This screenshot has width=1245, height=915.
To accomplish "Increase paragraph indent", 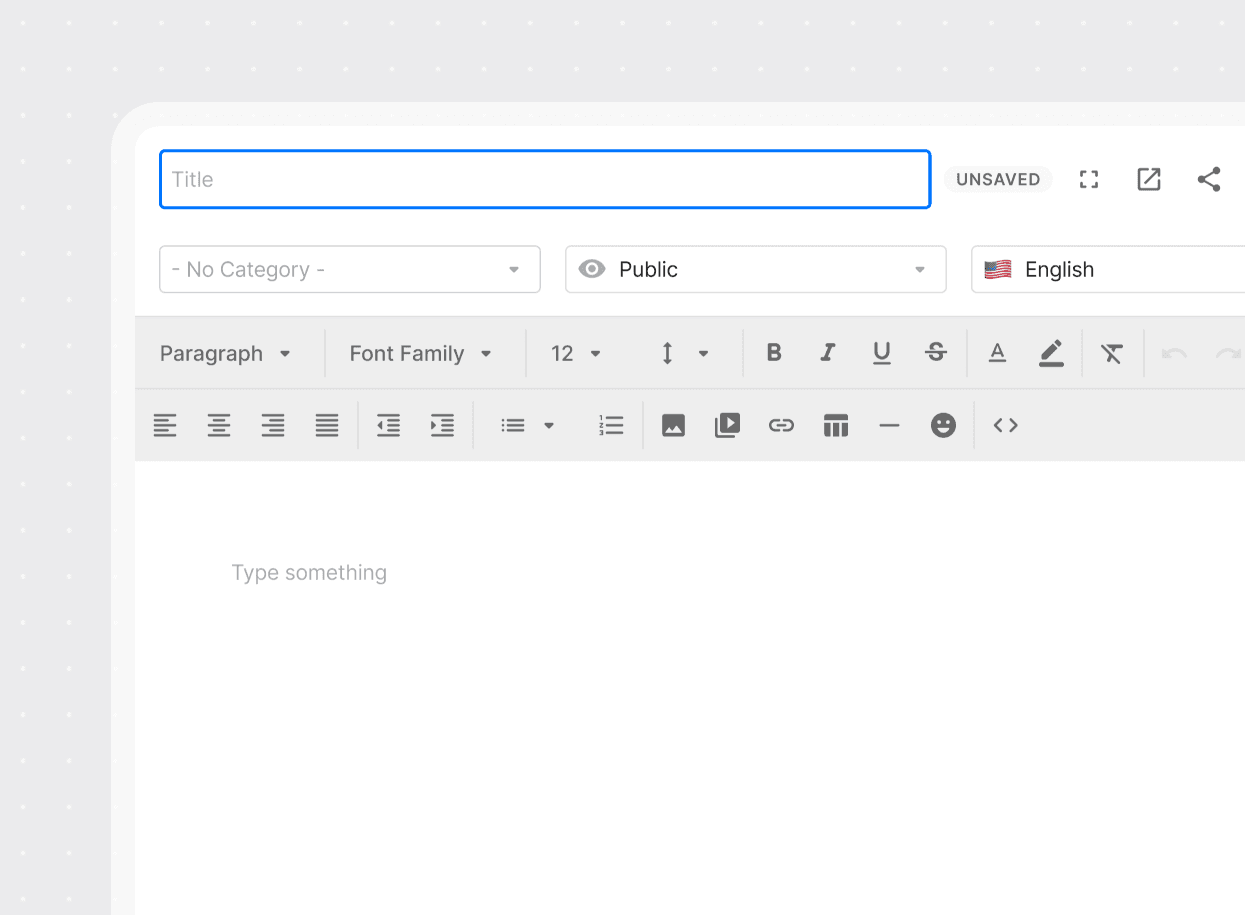I will [442, 425].
